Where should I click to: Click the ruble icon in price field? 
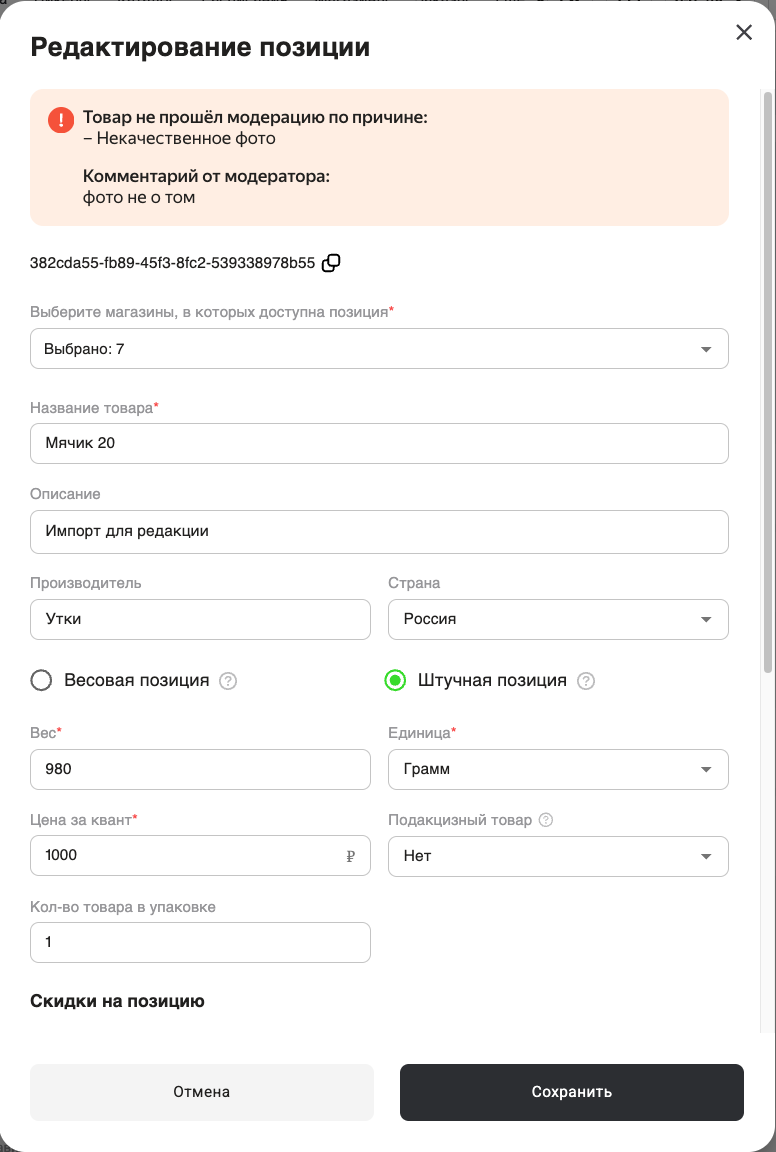[x=351, y=856]
